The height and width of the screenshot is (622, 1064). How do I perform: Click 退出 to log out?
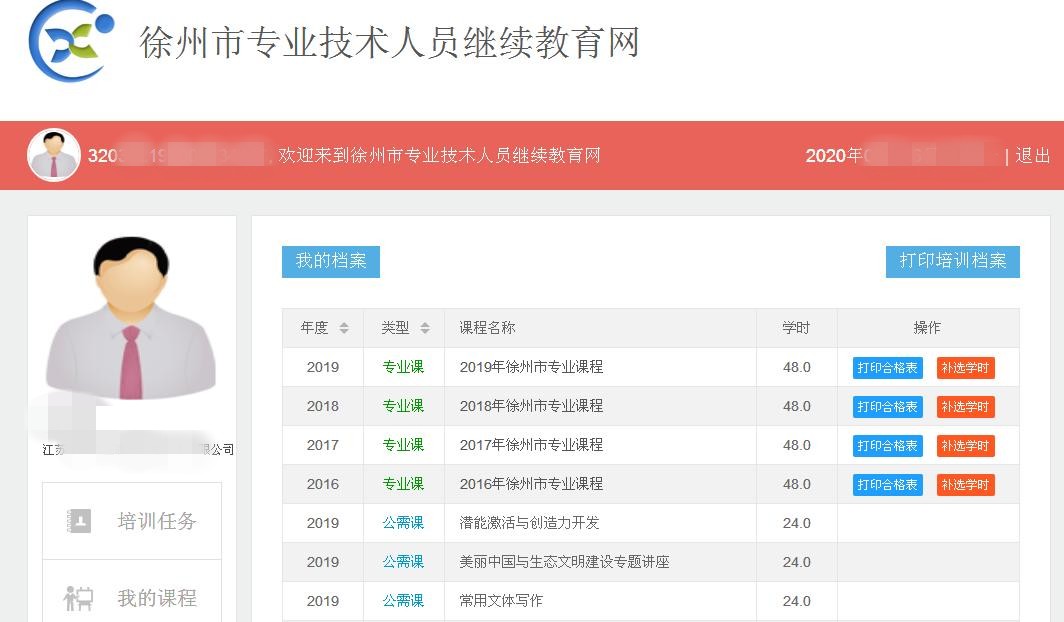(x=1033, y=156)
